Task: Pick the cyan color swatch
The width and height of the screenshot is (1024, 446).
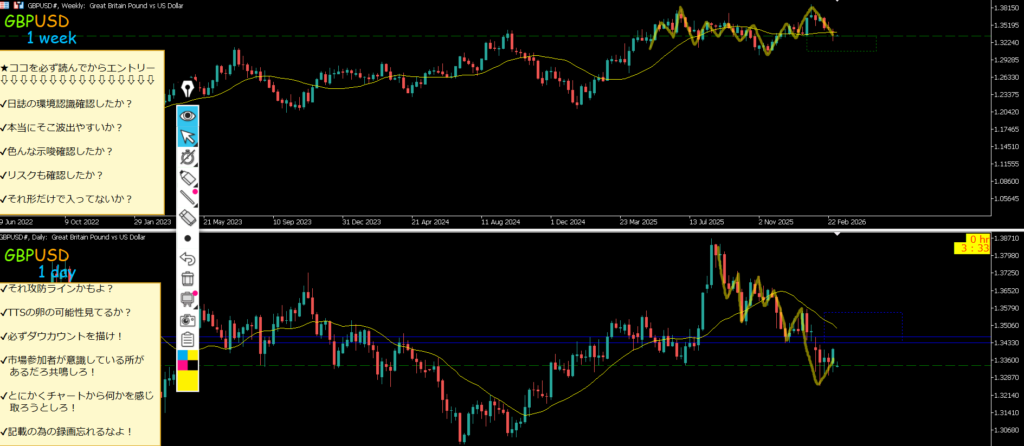Action: (181, 356)
